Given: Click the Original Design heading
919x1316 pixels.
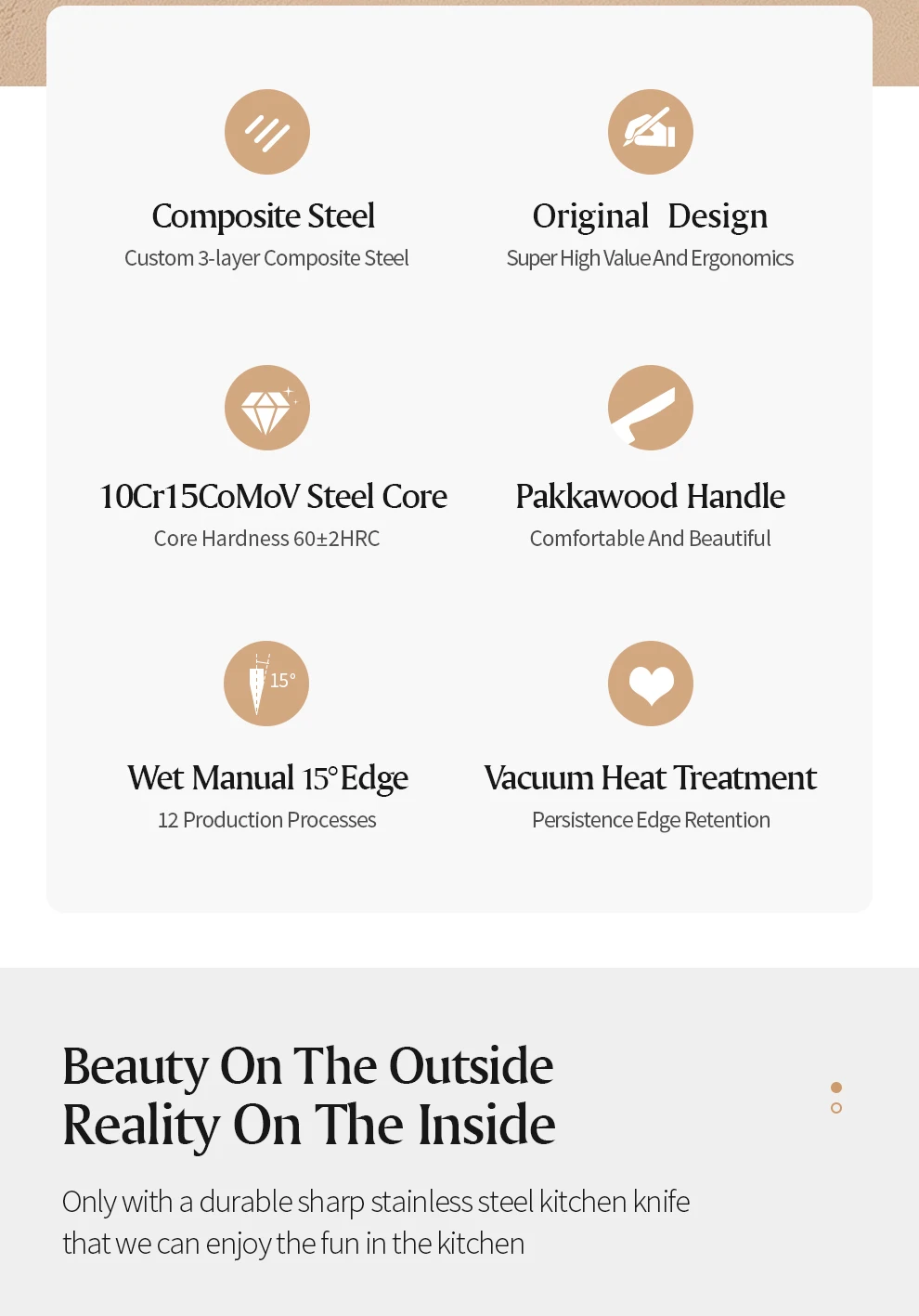Looking at the screenshot, I should (650, 216).
